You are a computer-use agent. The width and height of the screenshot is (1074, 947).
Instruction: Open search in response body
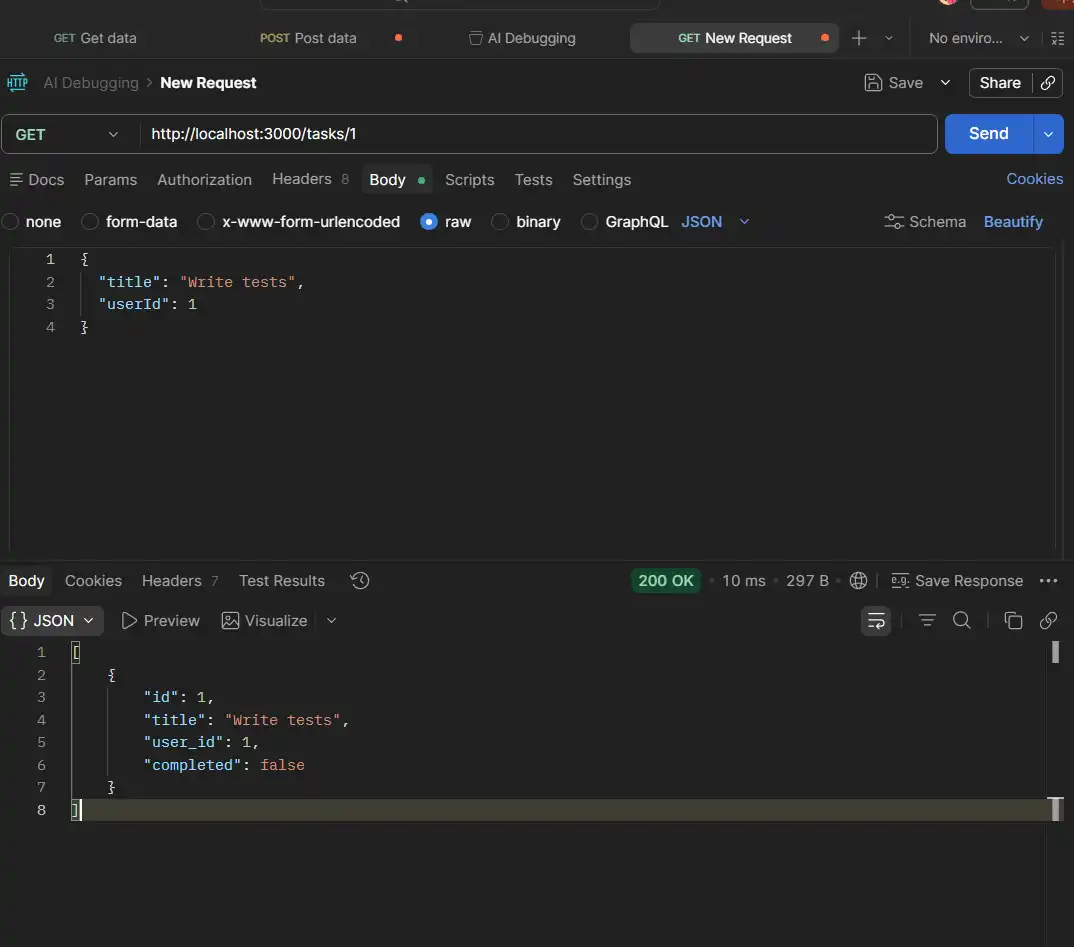(962, 621)
